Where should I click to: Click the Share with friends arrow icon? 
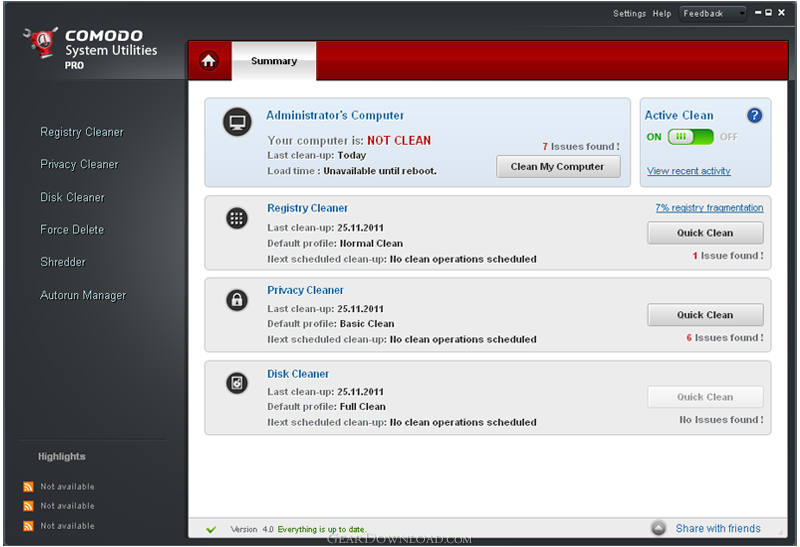click(x=659, y=528)
